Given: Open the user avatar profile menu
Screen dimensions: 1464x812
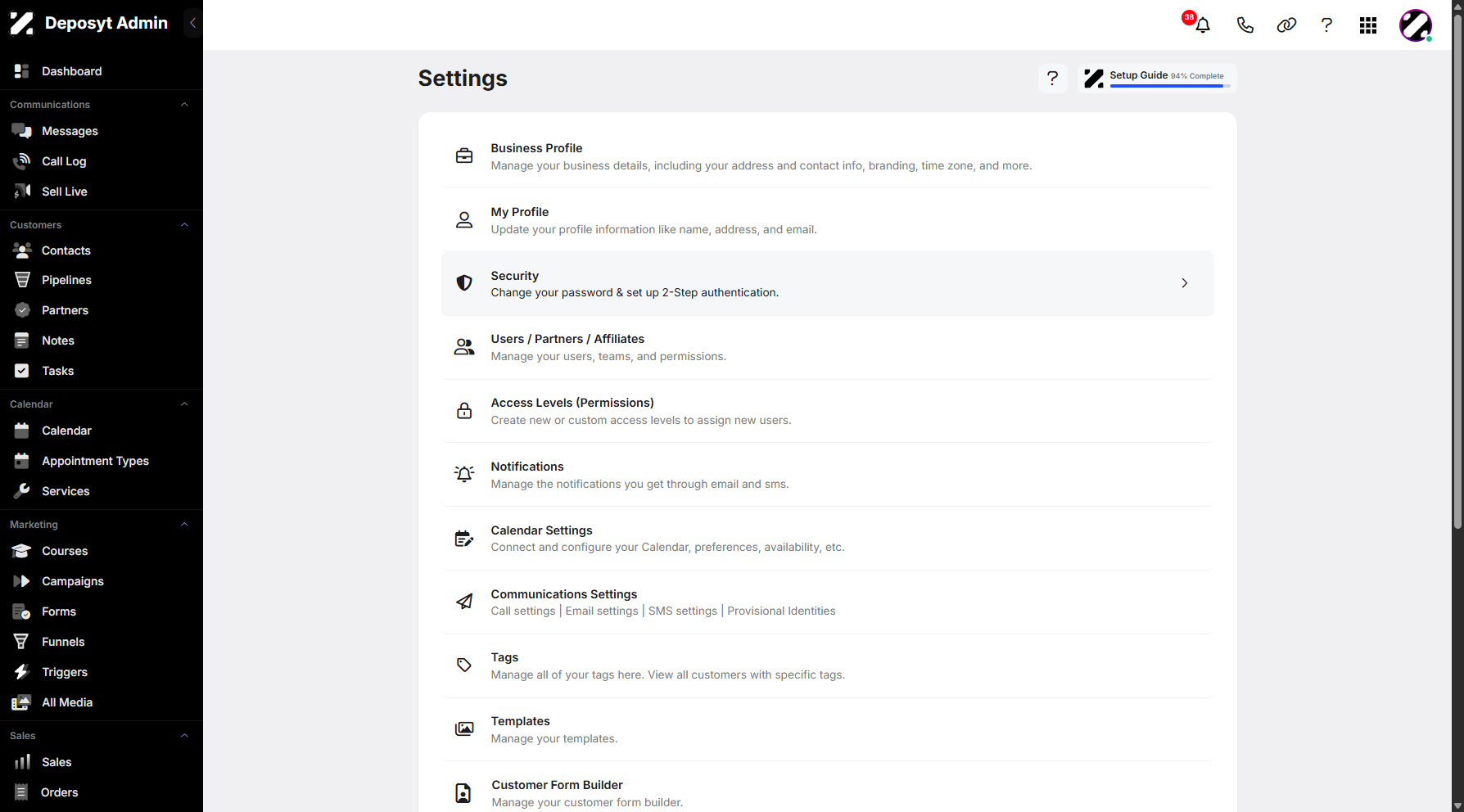Looking at the screenshot, I should (x=1416, y=25).
